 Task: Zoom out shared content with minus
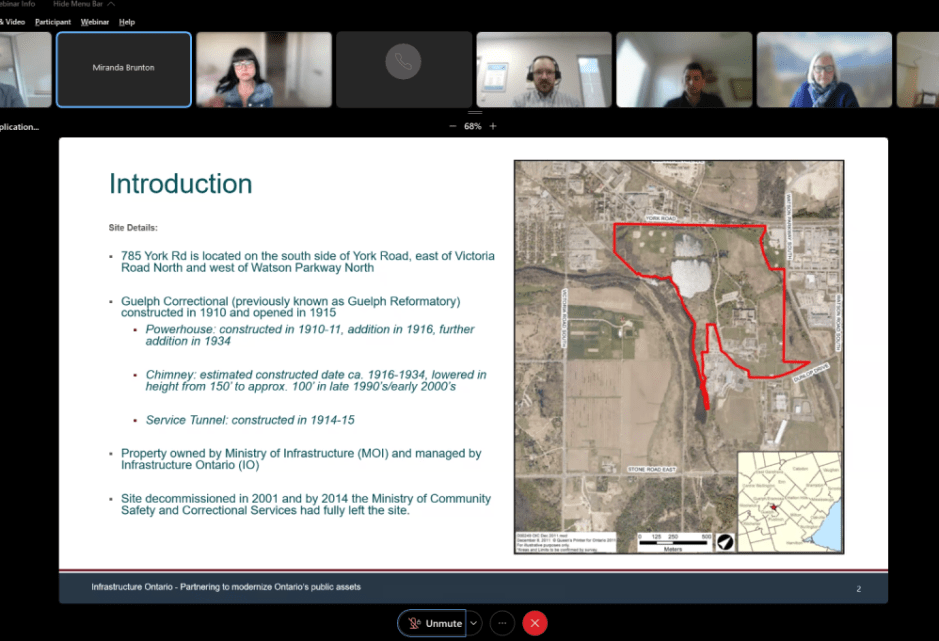pyautogui.click(x=452, y=127)
